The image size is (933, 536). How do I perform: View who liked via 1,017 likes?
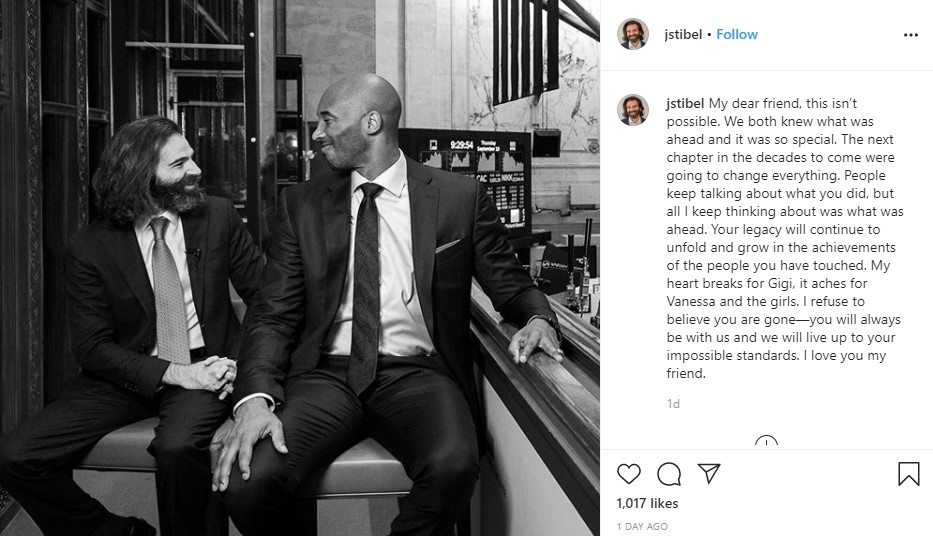click(647, 503)
